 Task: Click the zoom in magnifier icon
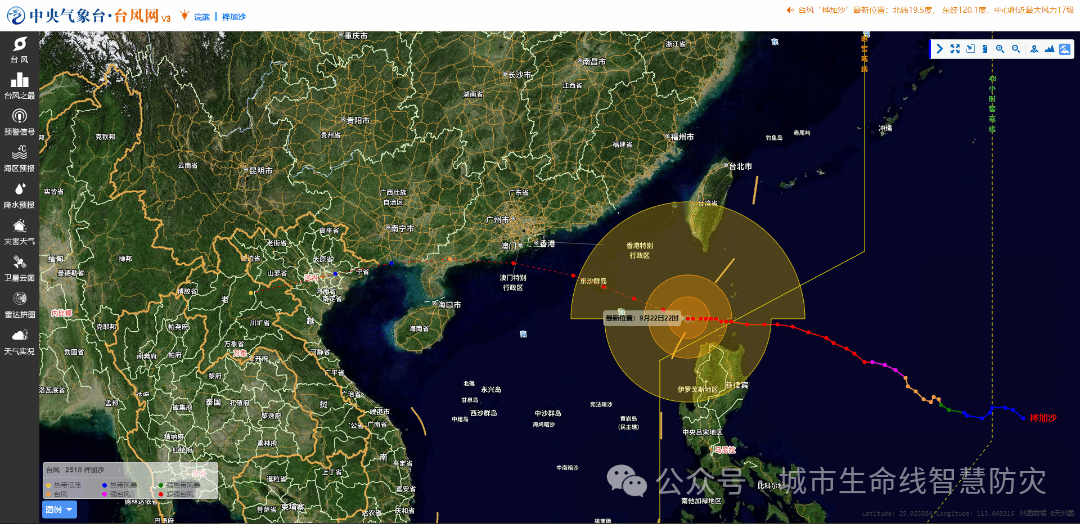(x=1000, y=49)
